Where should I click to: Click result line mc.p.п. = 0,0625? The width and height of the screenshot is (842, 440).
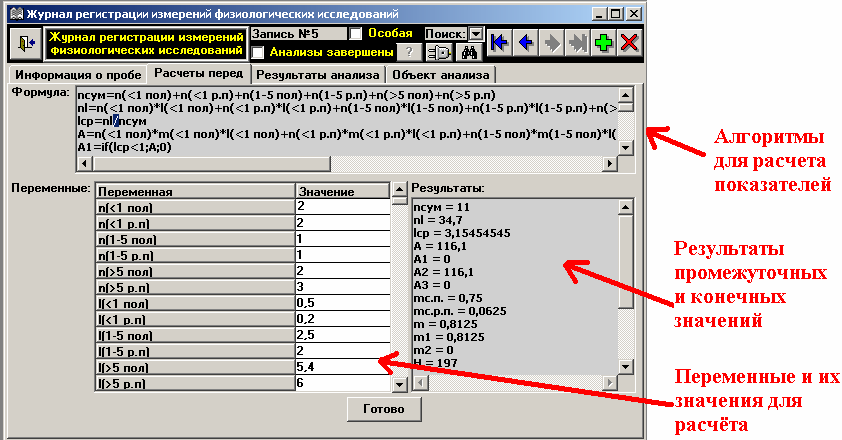(x=460, y=311)
